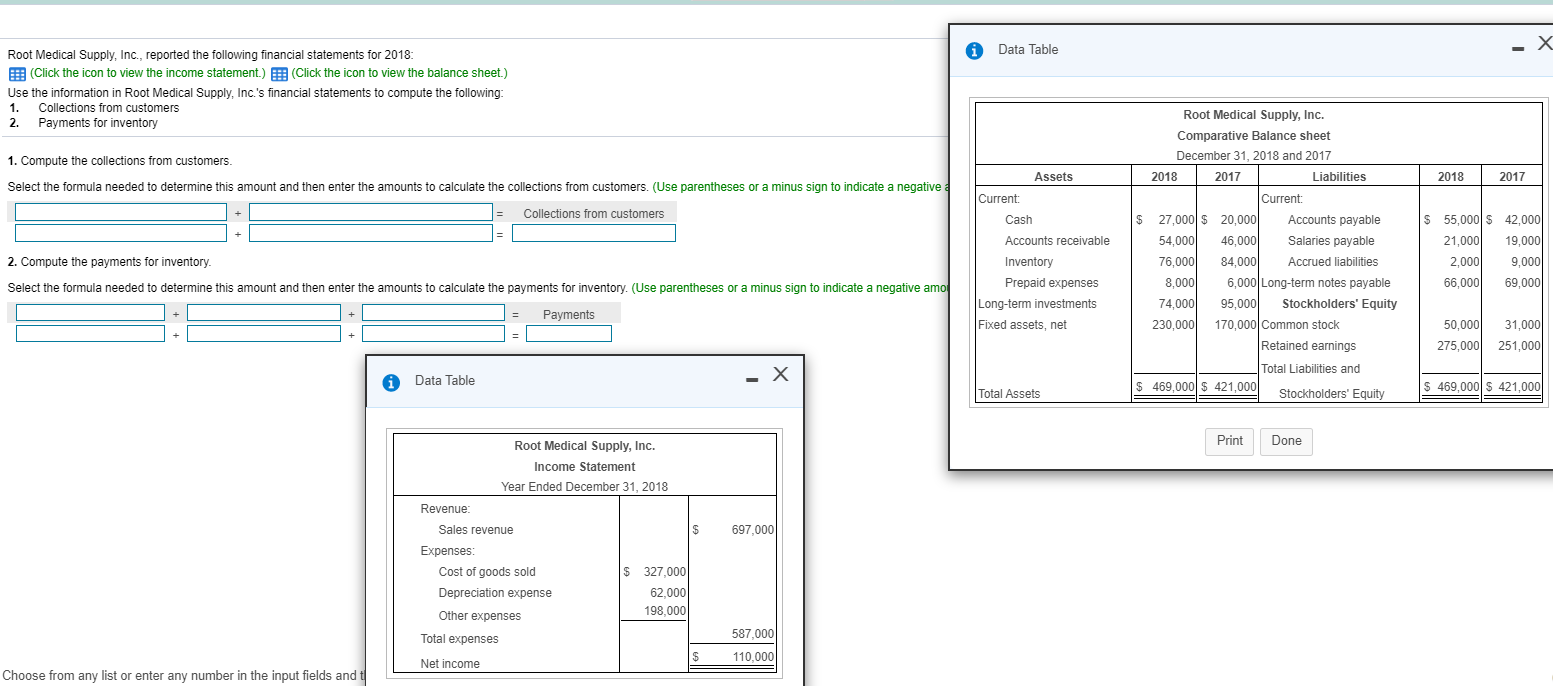Click Salaries payable 2018 value 21,000
The image size is (1553, 686).
[x=1462, y=241]
